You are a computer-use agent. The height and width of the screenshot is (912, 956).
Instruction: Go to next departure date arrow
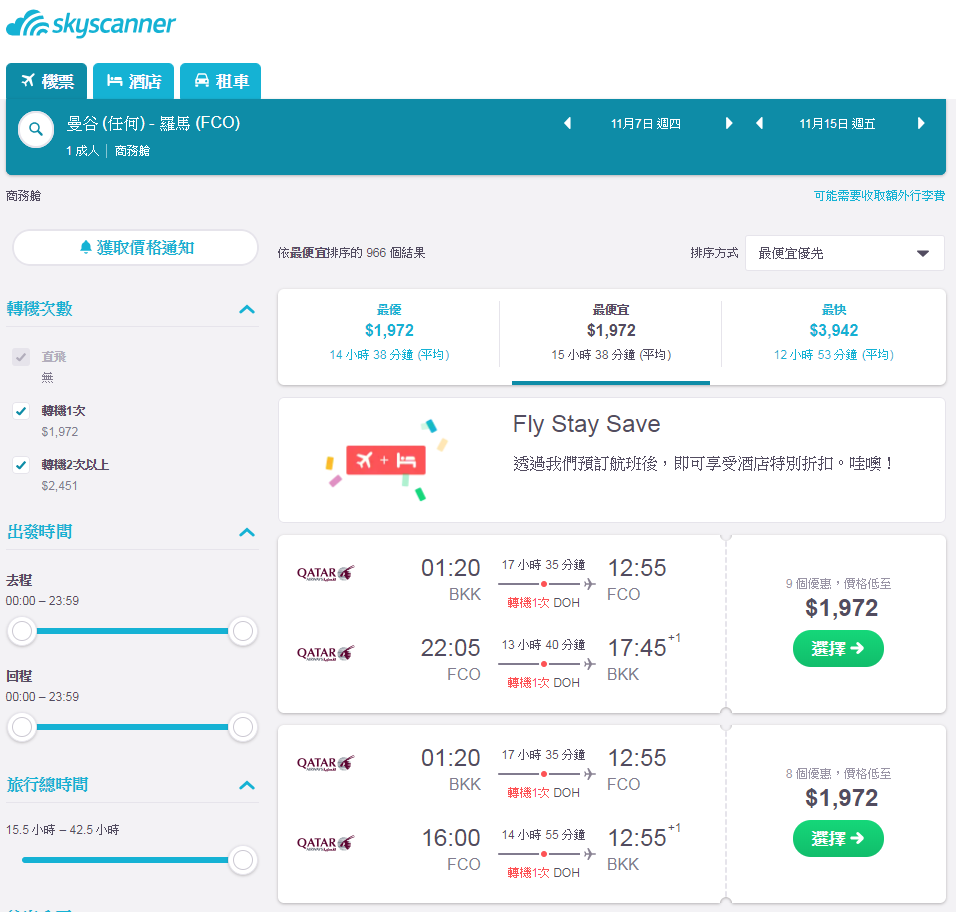coord(729,123)
